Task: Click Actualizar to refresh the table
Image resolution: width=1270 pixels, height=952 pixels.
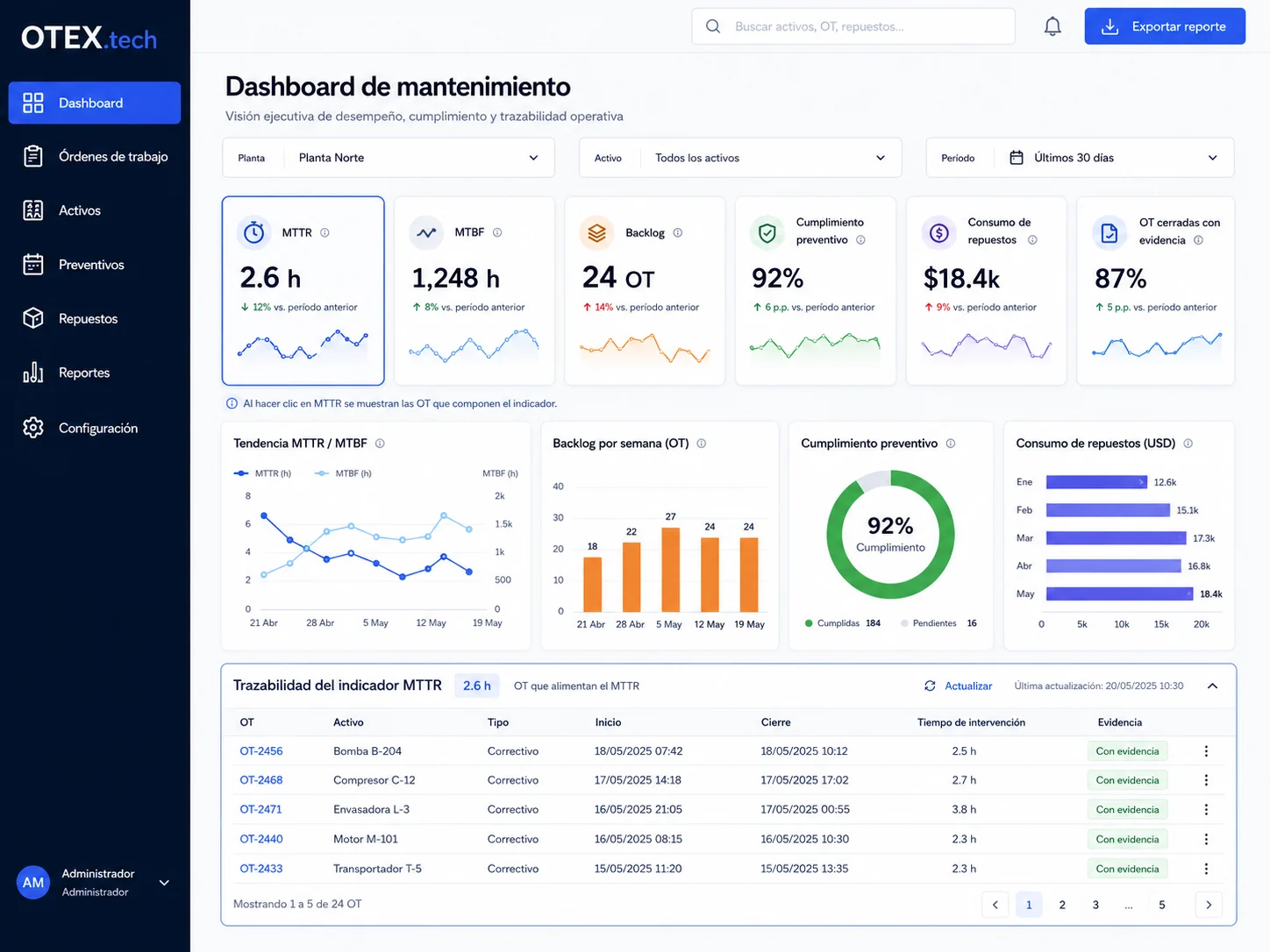Action: (959, 686)
